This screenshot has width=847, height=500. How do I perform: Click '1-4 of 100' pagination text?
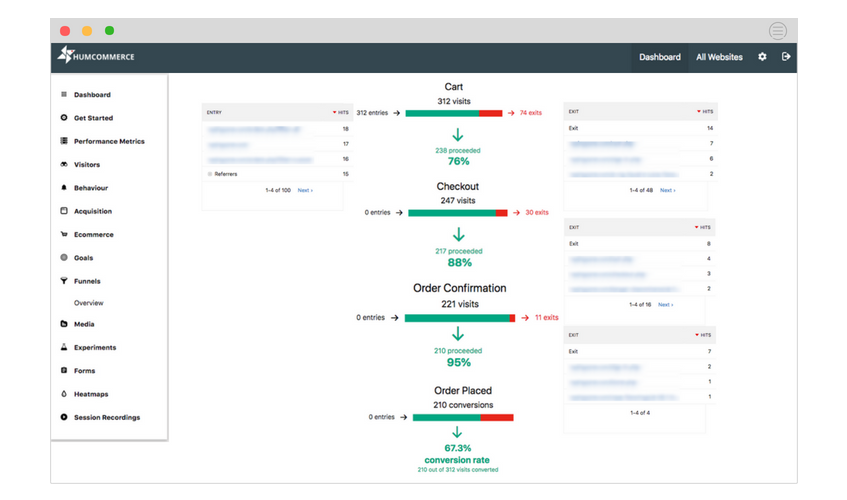(278, 191)
